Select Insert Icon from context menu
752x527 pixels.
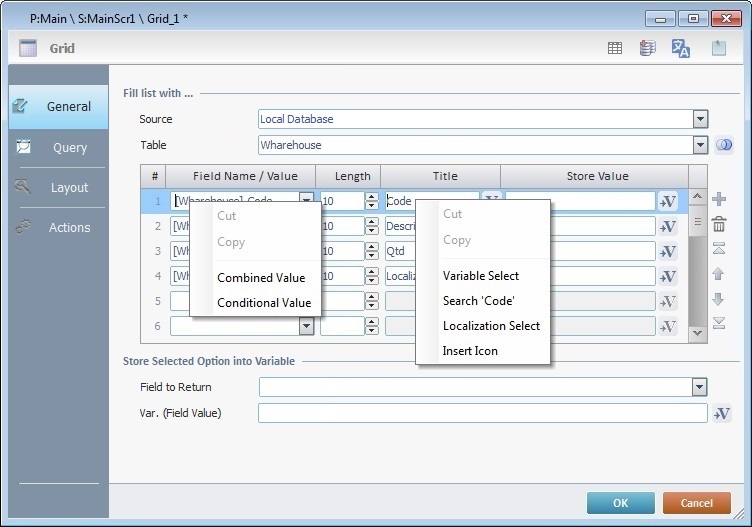point(470,351)
